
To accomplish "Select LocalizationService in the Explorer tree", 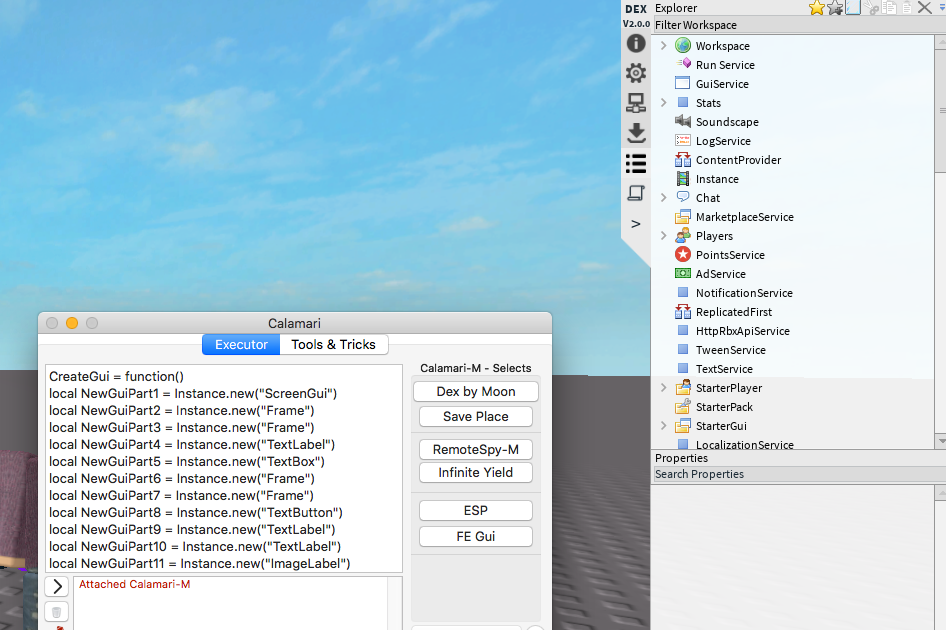I will coord(744,444).
